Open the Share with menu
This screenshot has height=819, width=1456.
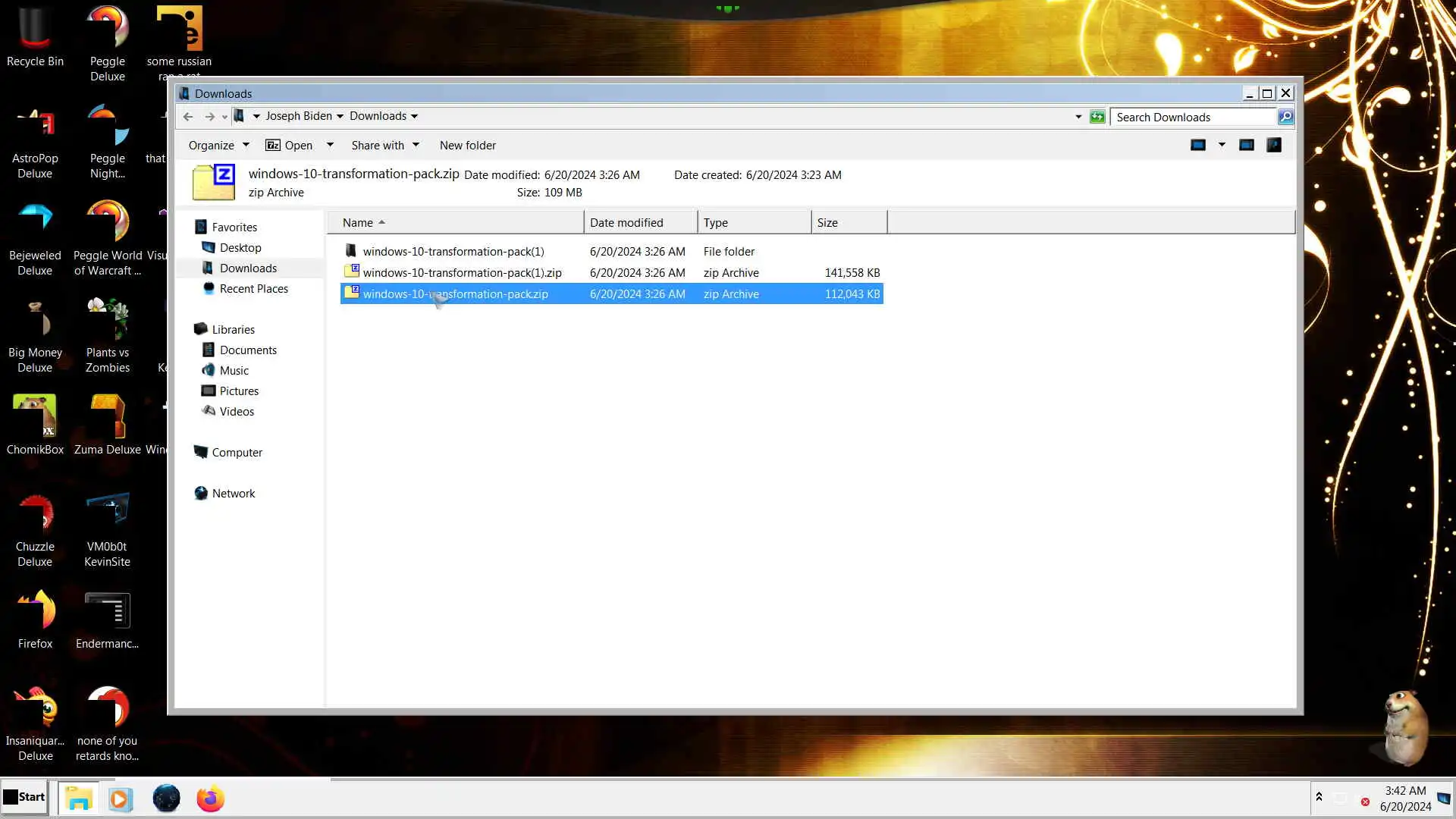pyautogui.click(x=384, y=145)
